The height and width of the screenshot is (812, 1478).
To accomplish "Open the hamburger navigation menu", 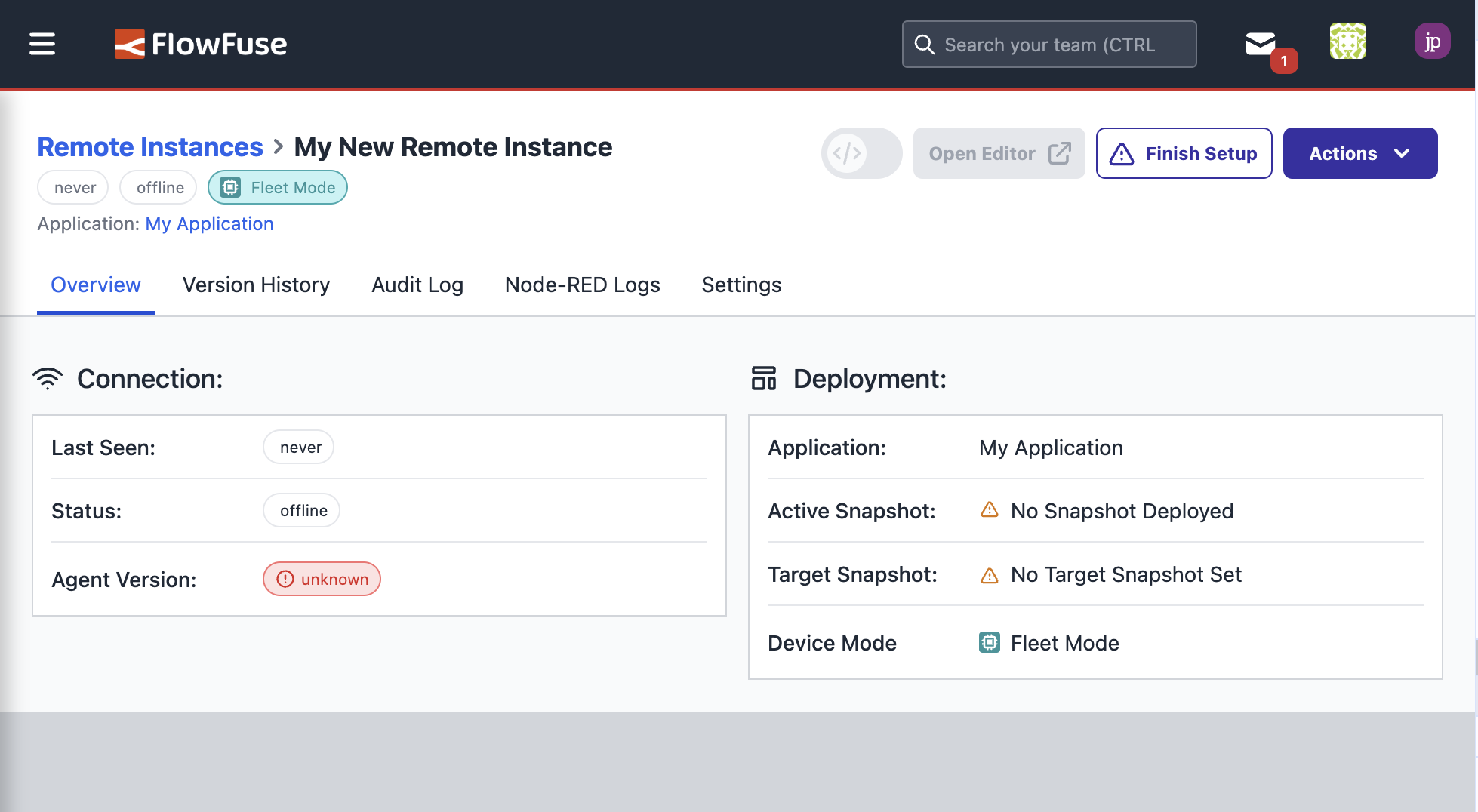I will [x=42, y=44].
